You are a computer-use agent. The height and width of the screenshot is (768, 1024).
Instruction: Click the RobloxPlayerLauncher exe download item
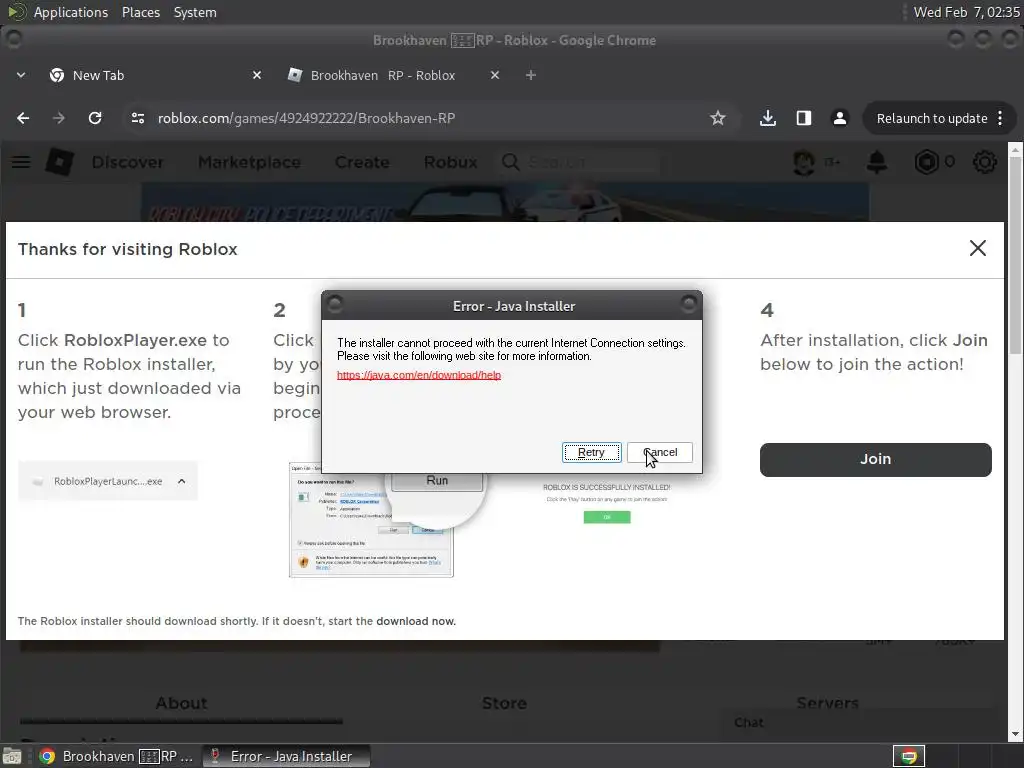click(108, 481)
